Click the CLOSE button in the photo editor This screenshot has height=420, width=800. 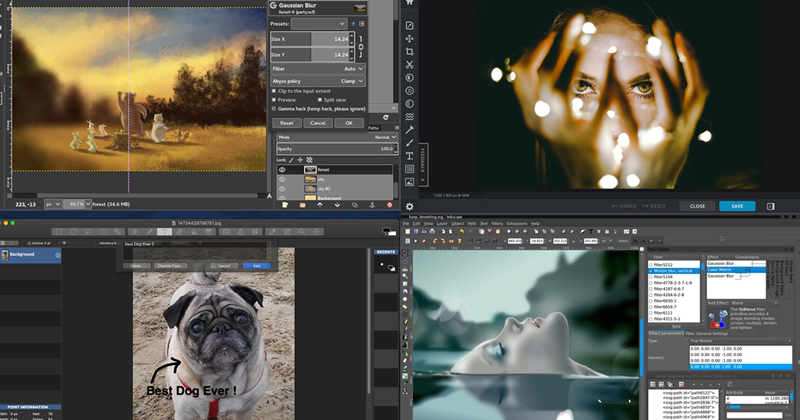coord(697,206)
